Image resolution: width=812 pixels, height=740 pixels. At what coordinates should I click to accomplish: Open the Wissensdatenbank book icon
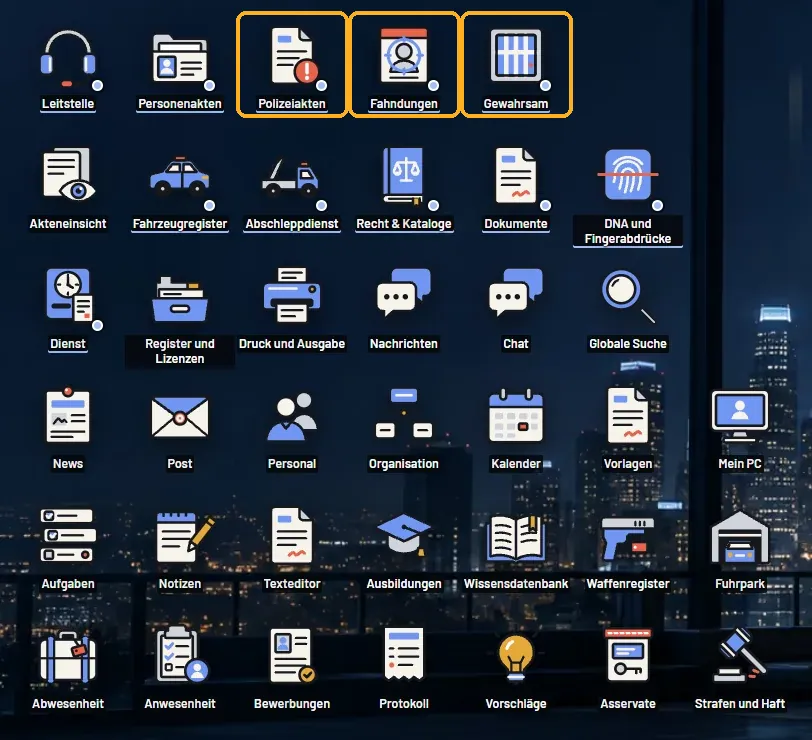516,539
